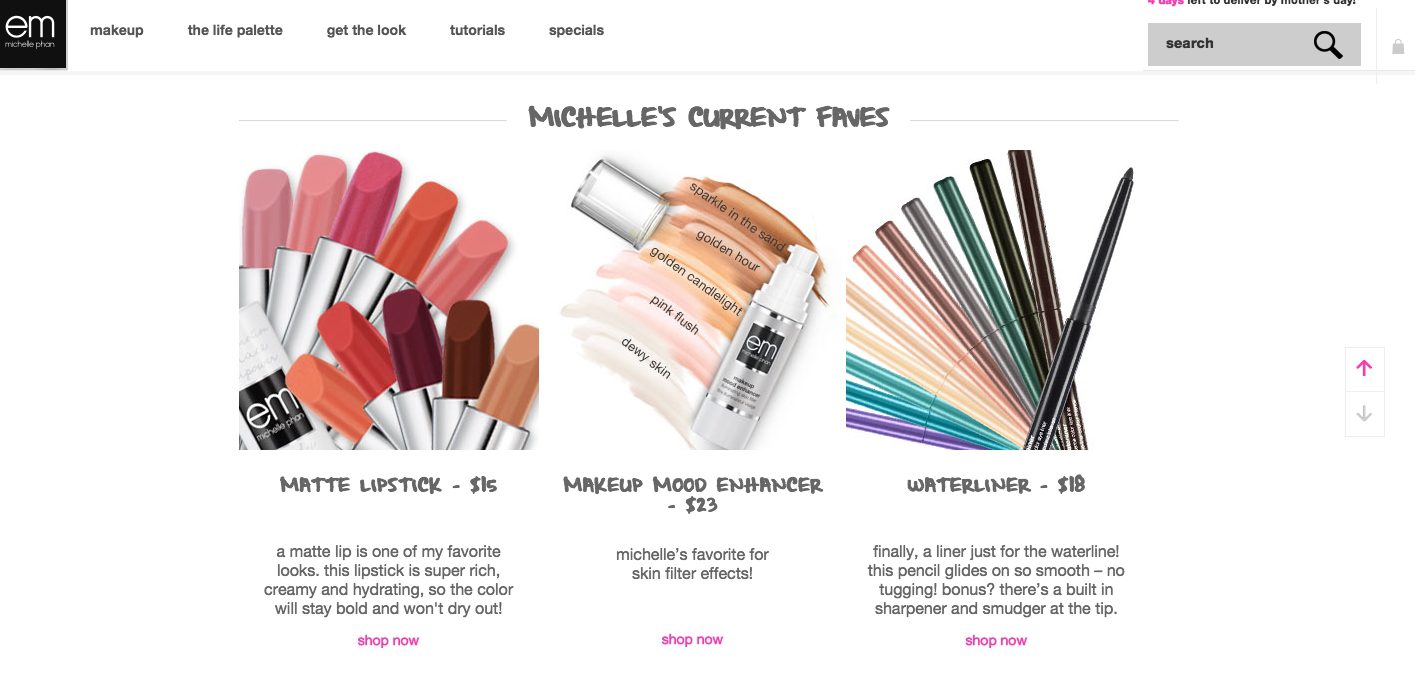
Task: Click the em michelle phan logo
Action: [x=33, y=34]
